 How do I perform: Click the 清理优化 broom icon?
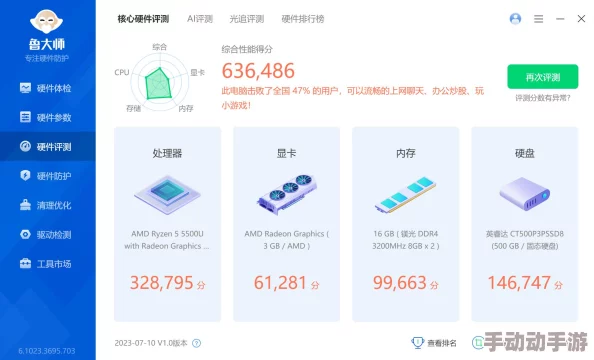(25, 205)
